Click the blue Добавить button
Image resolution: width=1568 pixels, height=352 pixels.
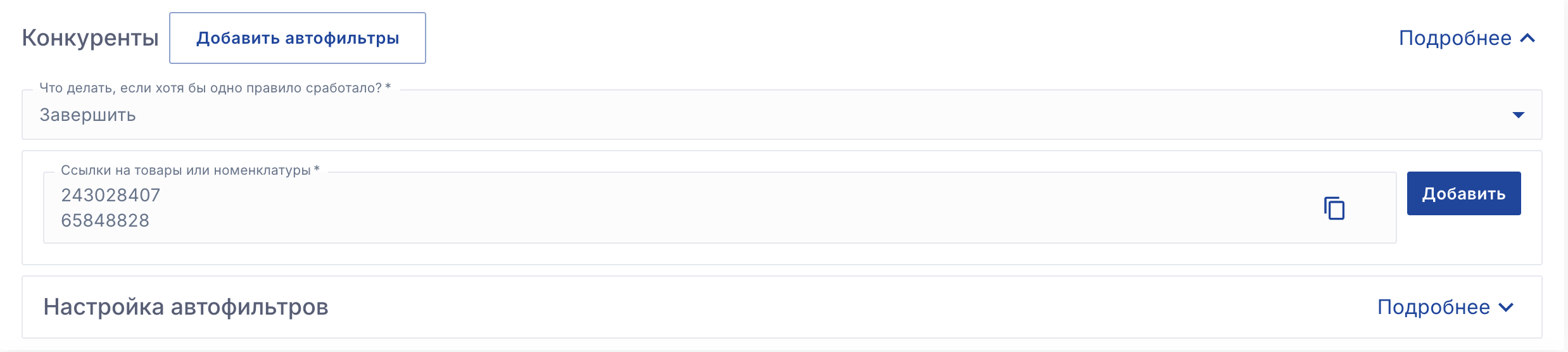1464,194
